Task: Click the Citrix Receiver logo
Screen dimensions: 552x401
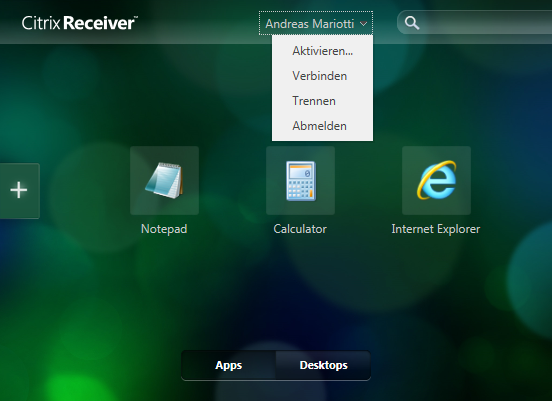Action: (80, 23)
